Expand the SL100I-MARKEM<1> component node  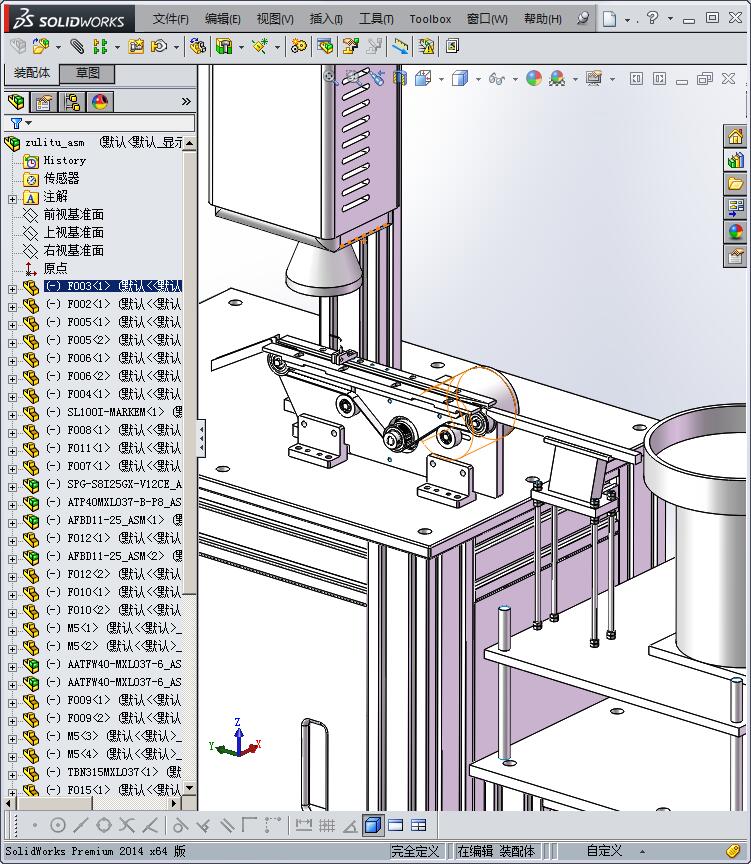[x=13, y=415]
